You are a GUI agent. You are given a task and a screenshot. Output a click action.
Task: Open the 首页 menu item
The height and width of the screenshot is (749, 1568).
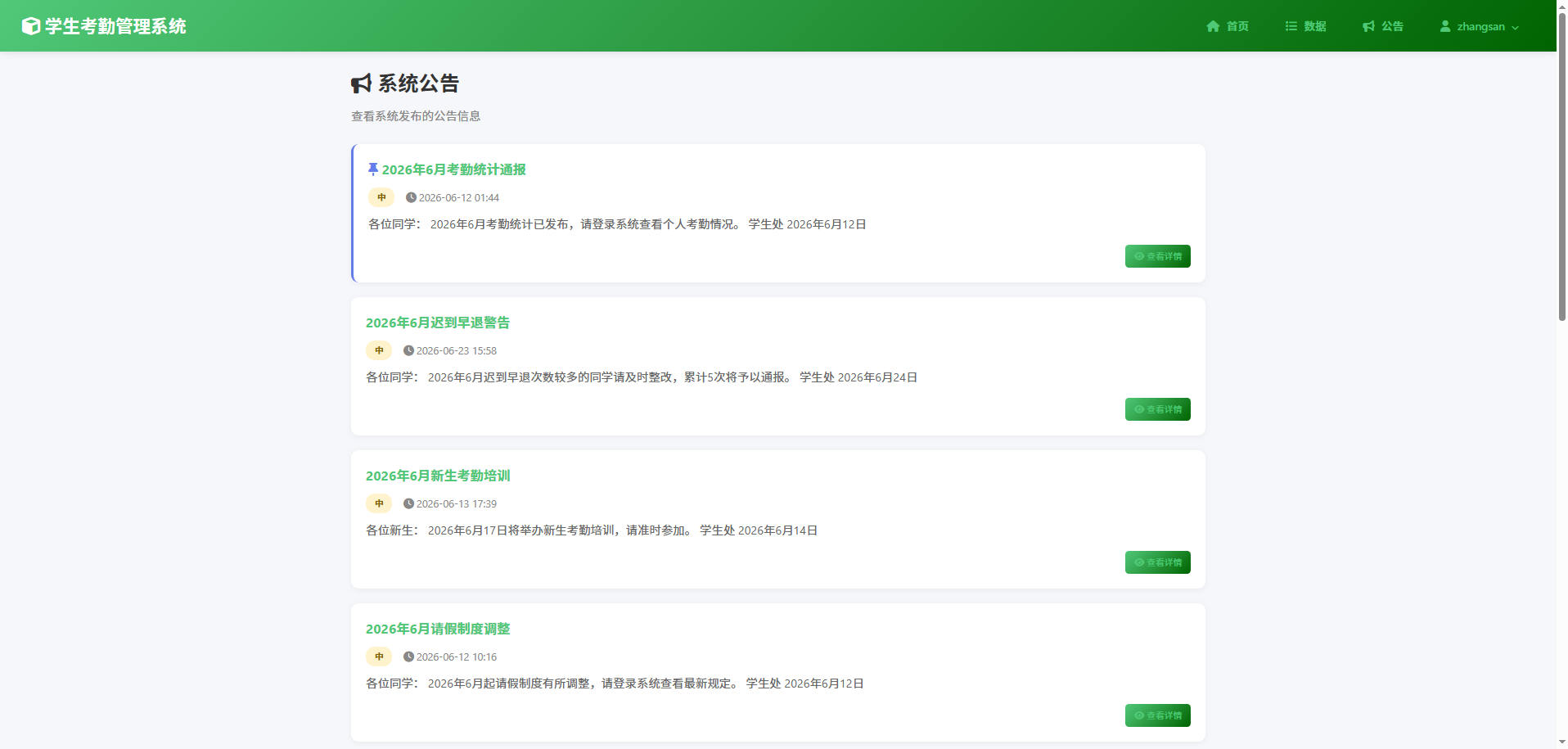point(1228,26)
